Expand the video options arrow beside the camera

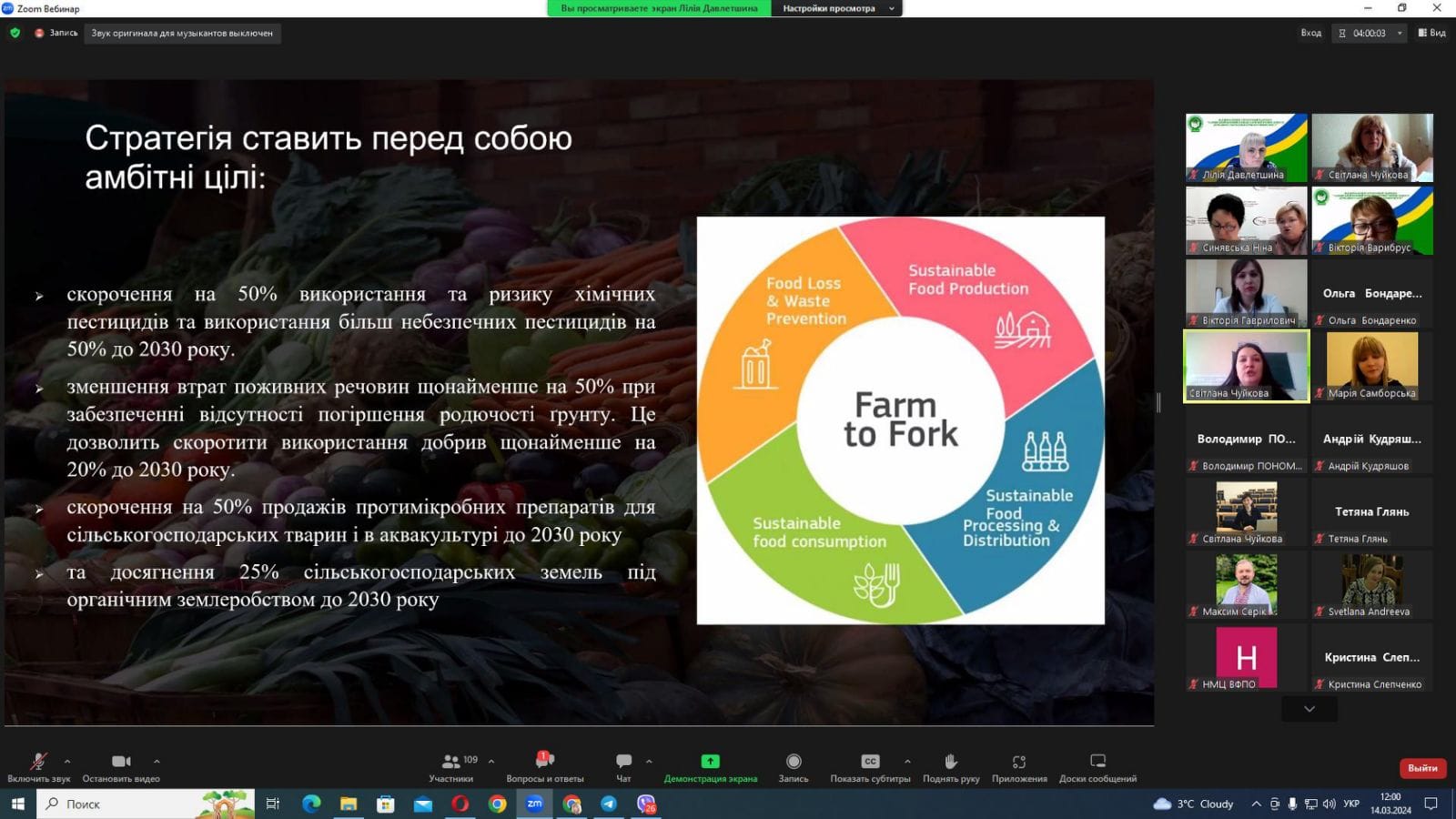point(157,761)
